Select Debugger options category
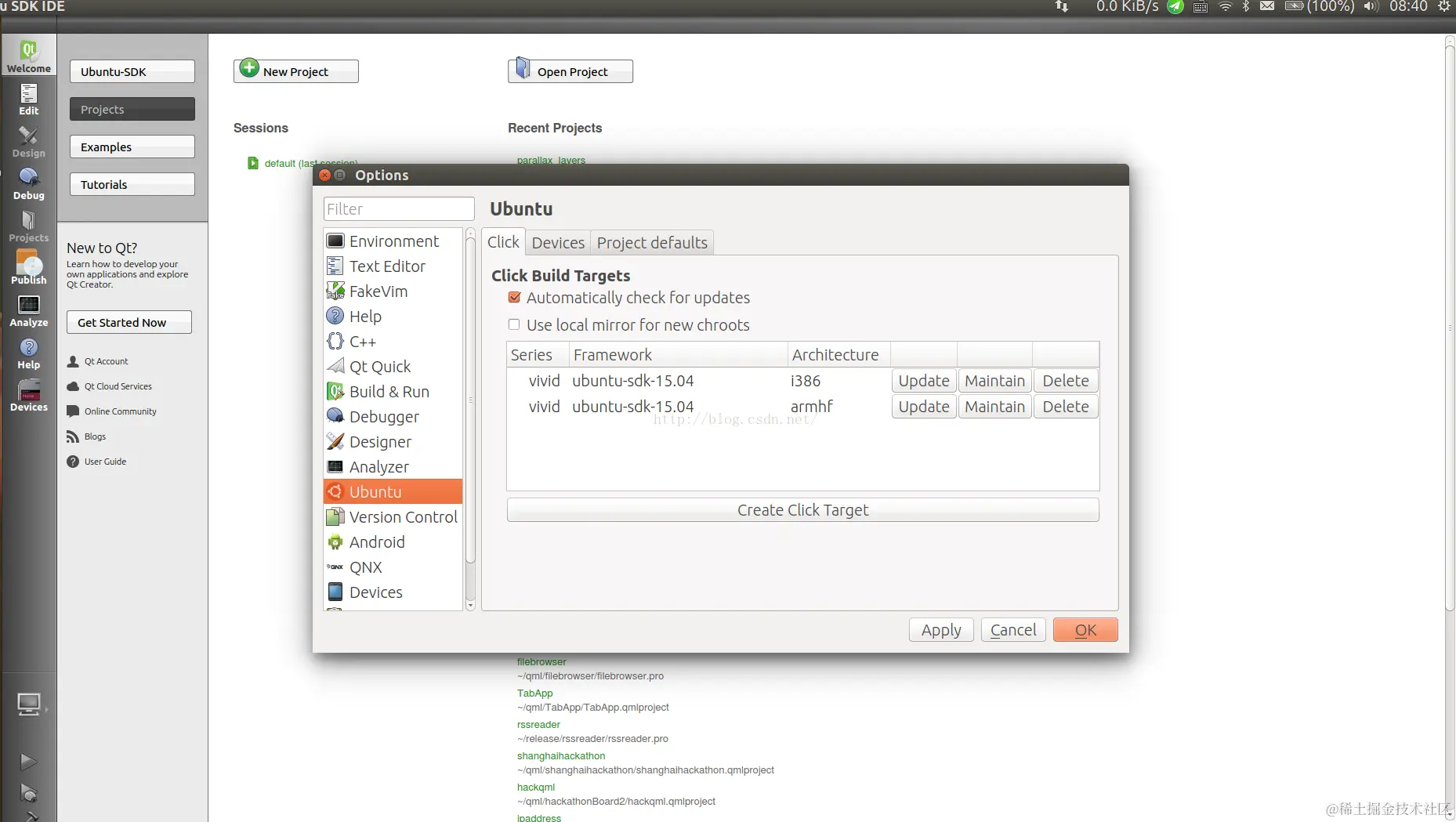The image size is (1456, 822). (x=393, y=417)
